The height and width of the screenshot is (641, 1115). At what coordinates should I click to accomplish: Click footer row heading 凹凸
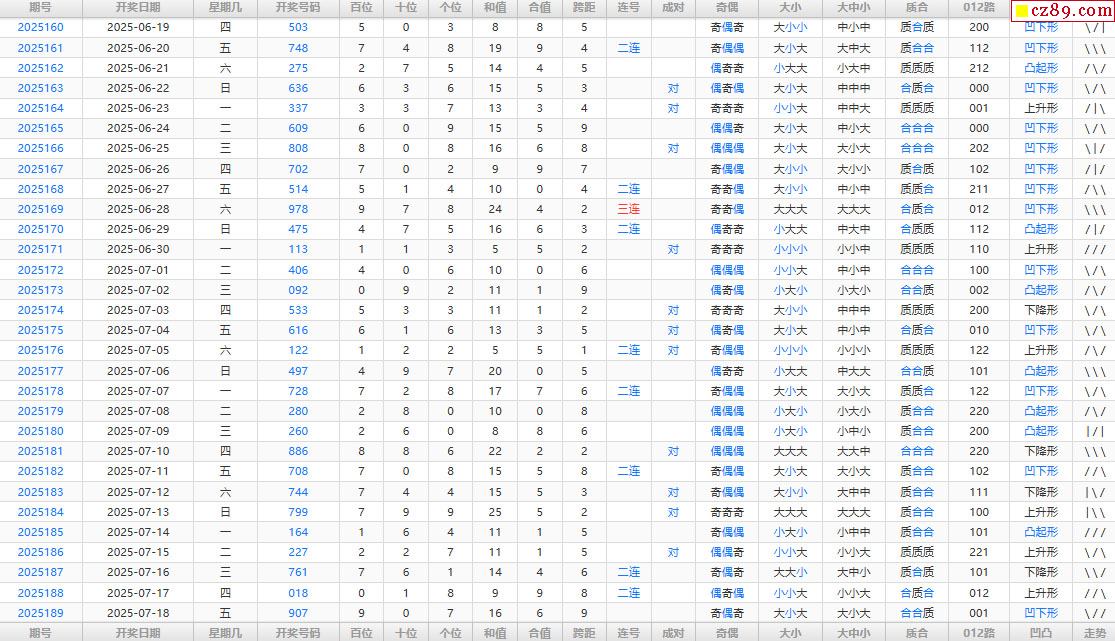[x=1041, y=632]
